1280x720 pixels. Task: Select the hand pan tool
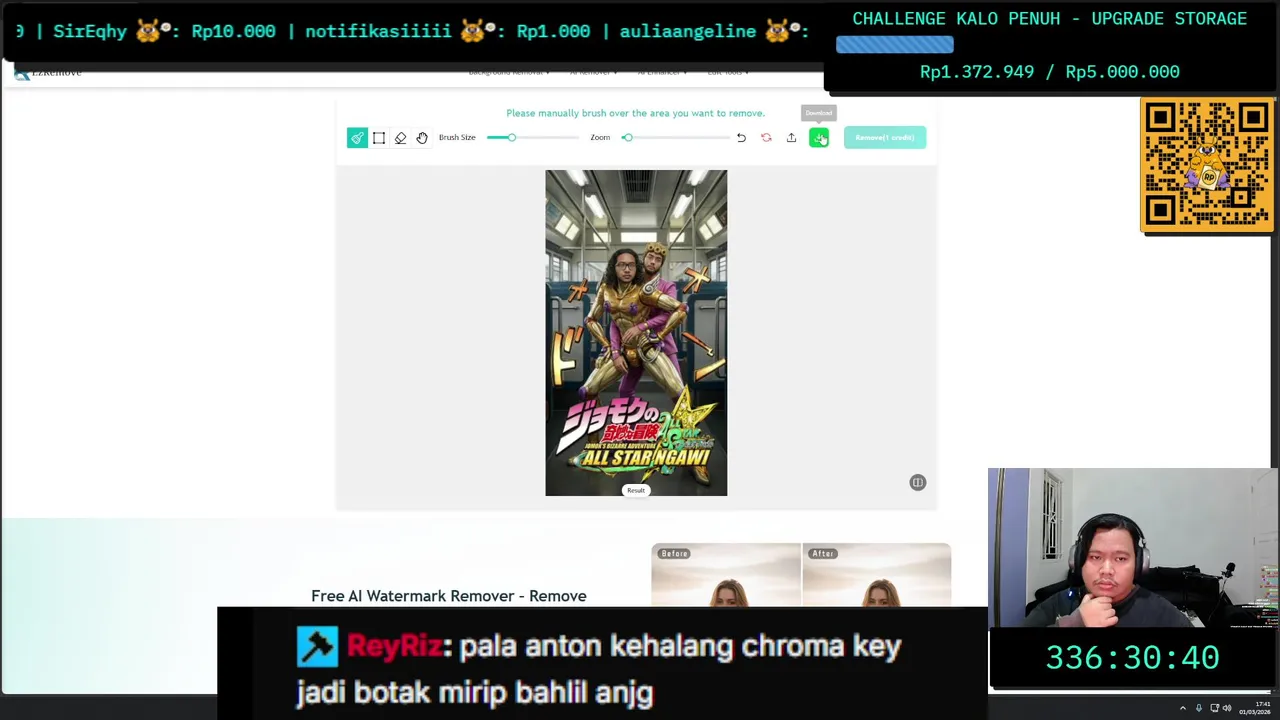click(422, 138)
